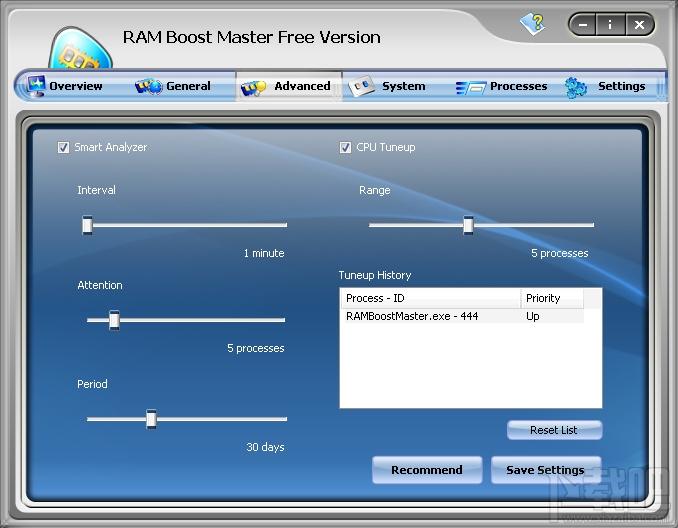The image size is (678, 528).
Task: Disable the CPU Tuneup checkbox
Action: pyautogui.click(x=345, y=147)
